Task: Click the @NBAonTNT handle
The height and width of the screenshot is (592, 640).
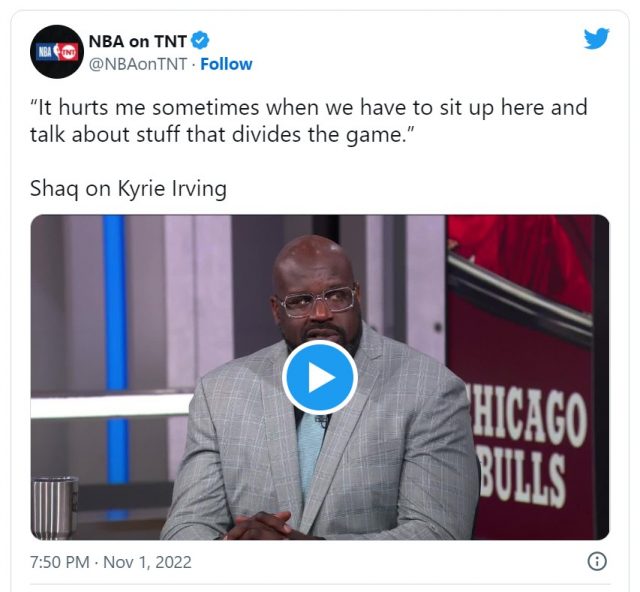Action: tap(138, 64)
